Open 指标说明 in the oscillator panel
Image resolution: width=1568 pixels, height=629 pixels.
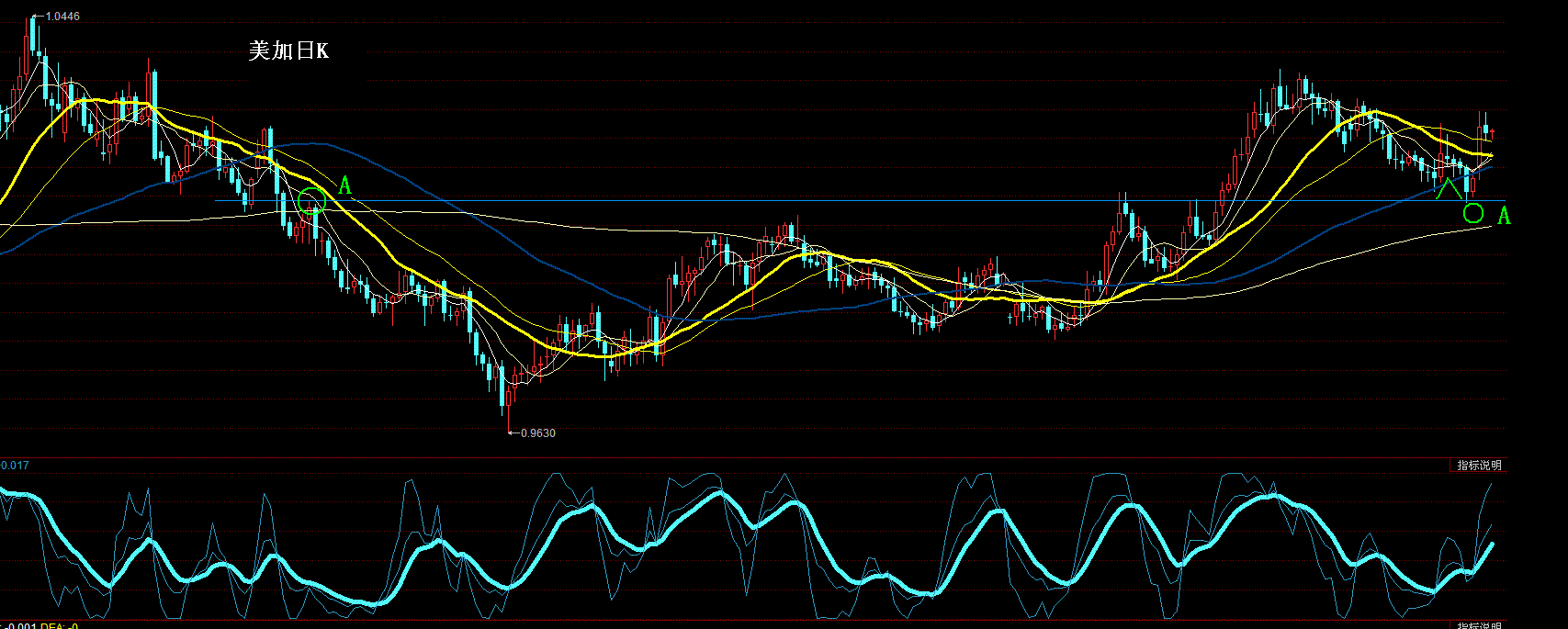1479,466
